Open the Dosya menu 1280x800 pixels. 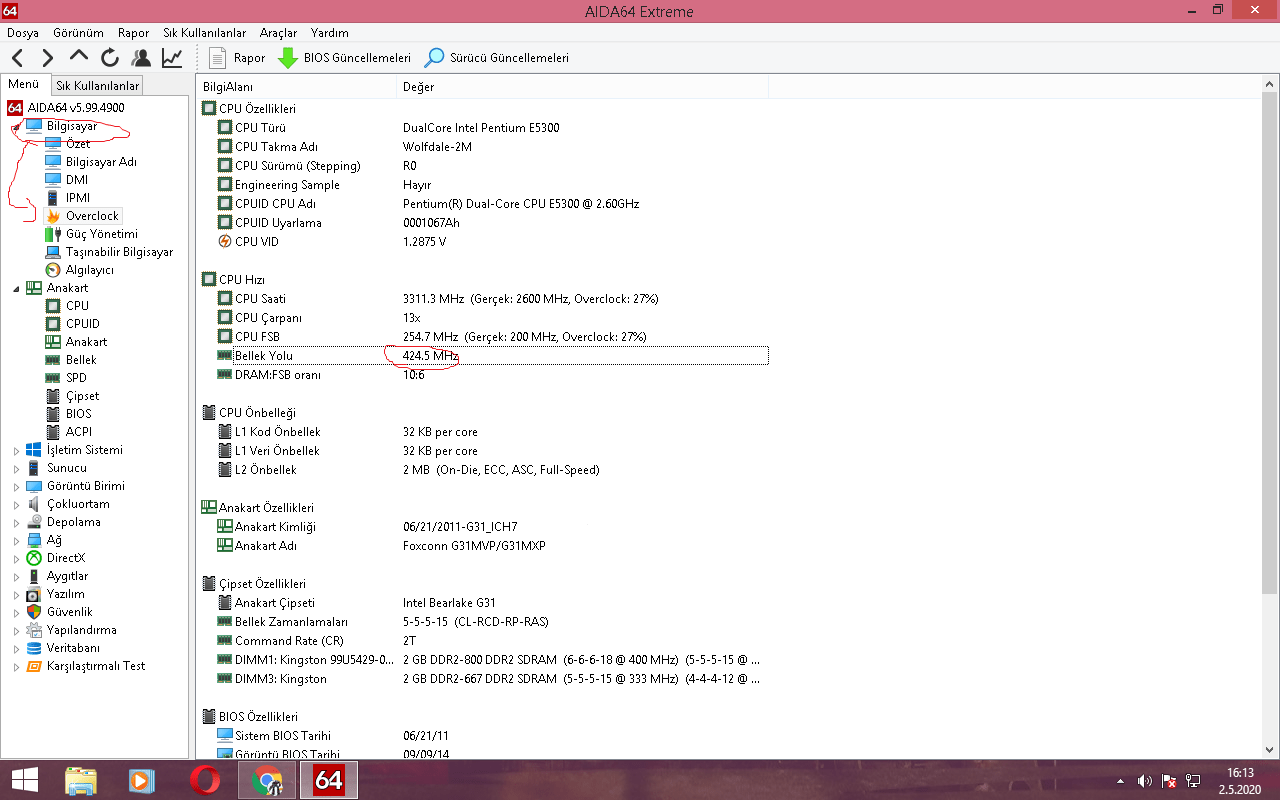pos(23,33)
